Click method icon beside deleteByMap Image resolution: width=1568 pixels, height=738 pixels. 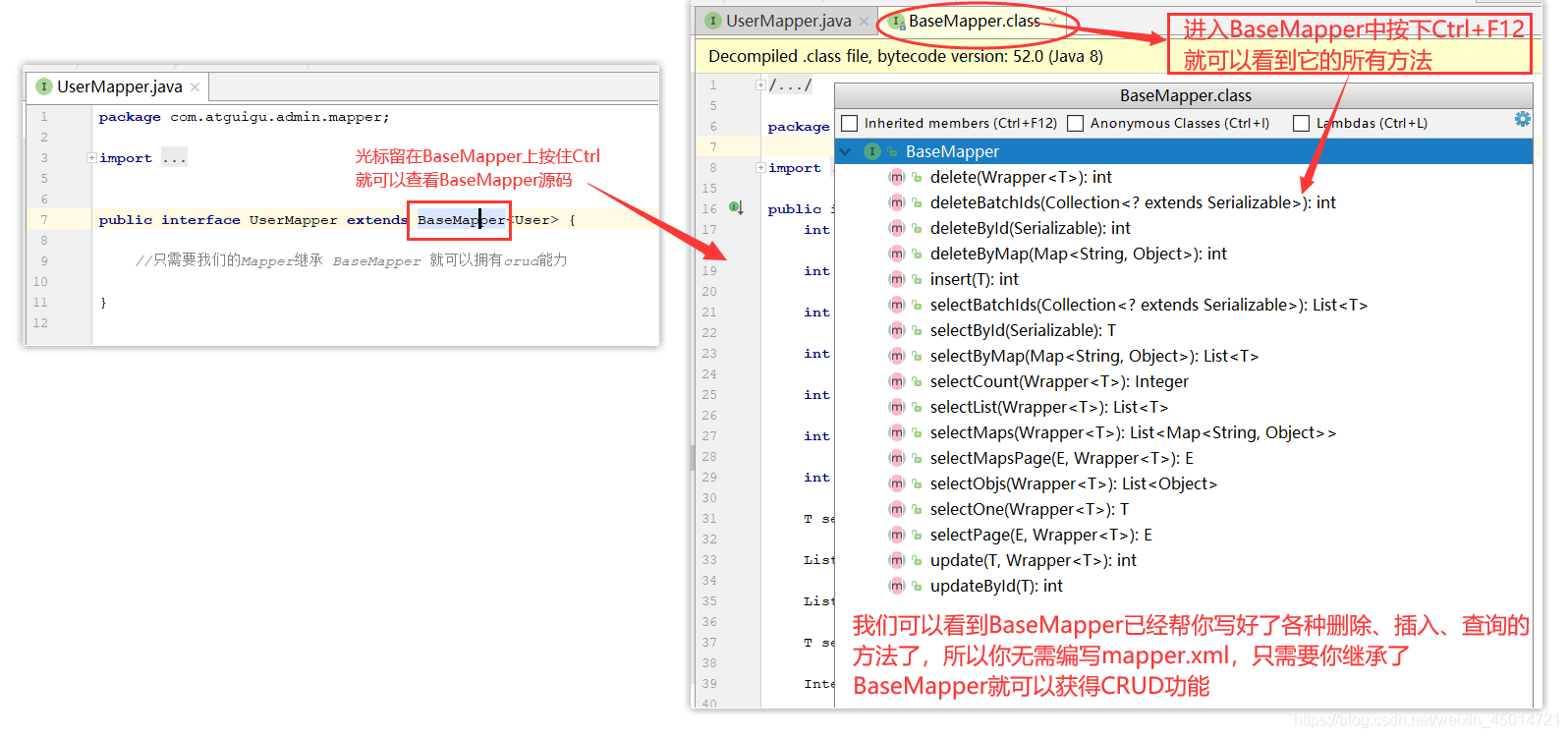(x=896, y=254)
